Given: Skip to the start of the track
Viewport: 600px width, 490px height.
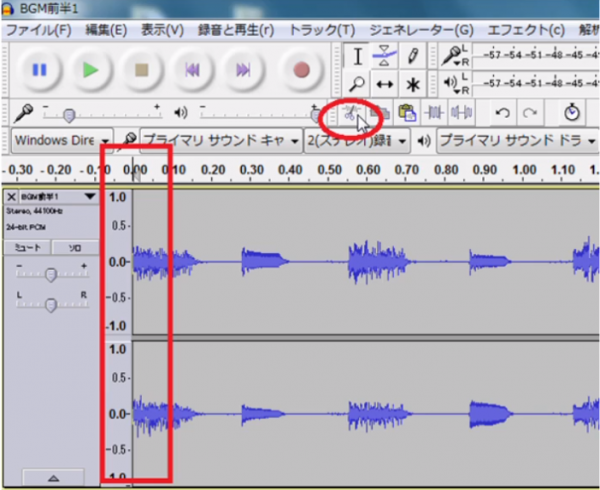Looking at the screenshot, I should 191,71.
